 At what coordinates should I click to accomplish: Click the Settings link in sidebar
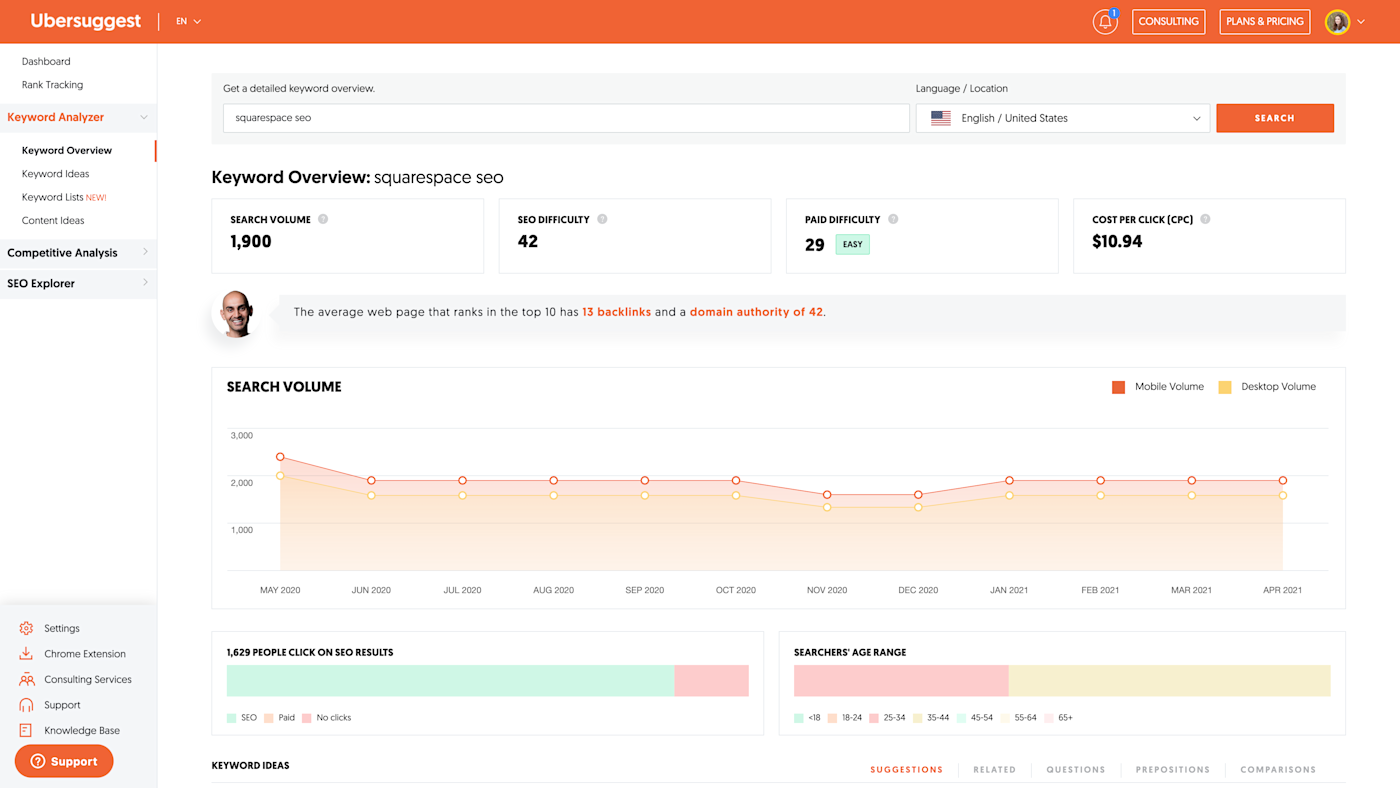tap(62, 628)
